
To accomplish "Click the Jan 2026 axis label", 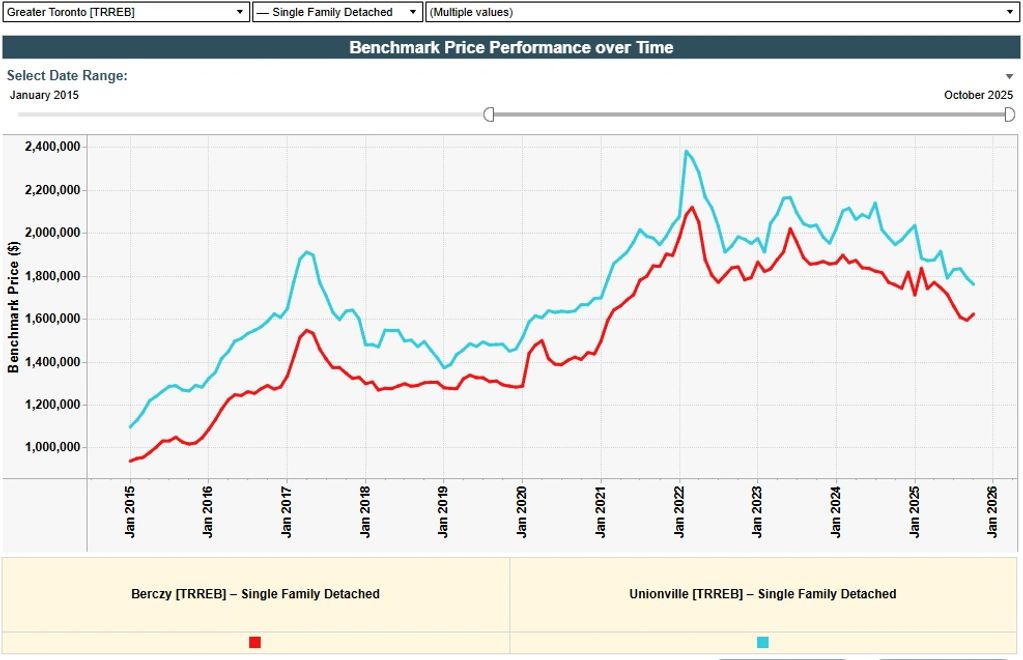I will (993, 510).
